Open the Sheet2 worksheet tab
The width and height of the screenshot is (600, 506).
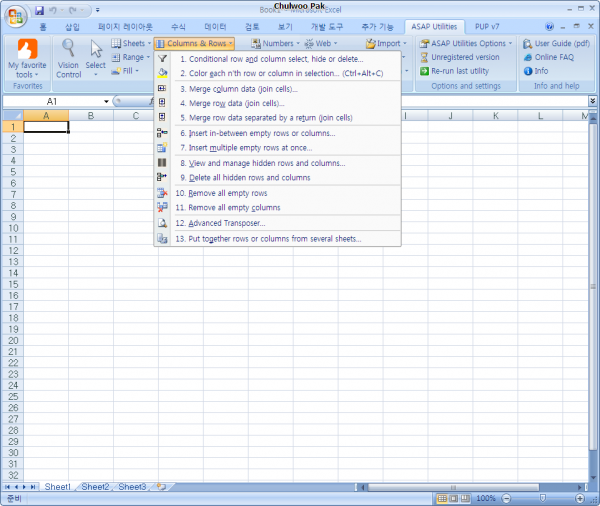pyautogui.click(x=95, y=487)
